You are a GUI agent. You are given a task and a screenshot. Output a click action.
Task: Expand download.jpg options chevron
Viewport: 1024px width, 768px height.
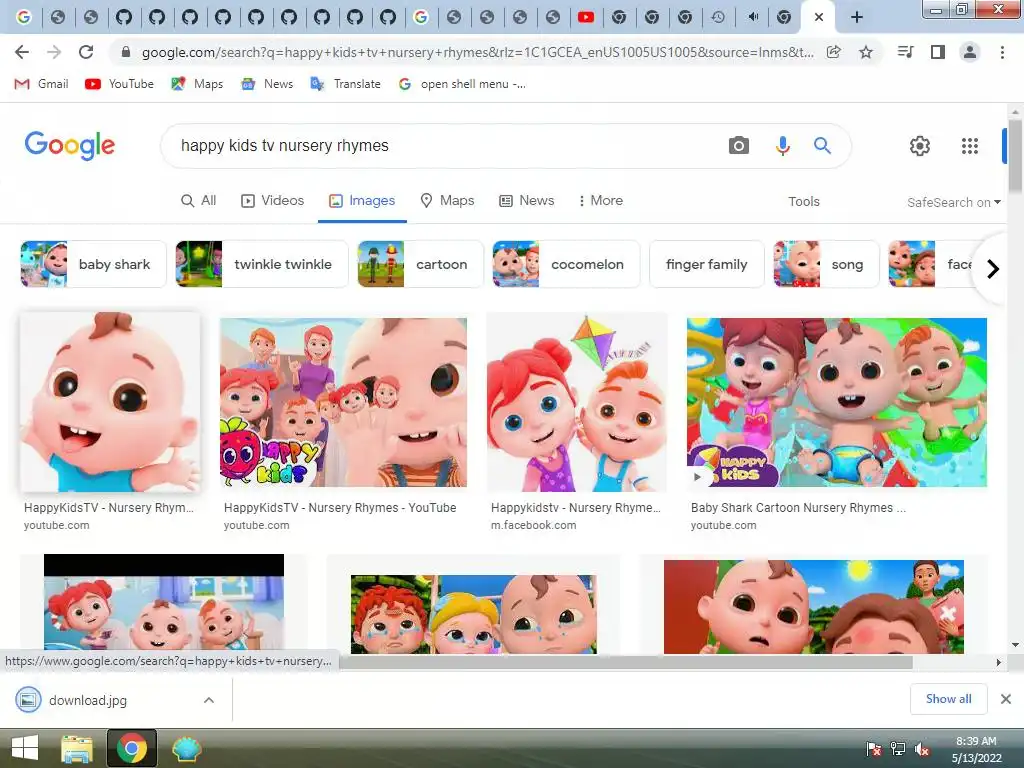point(209,700)
